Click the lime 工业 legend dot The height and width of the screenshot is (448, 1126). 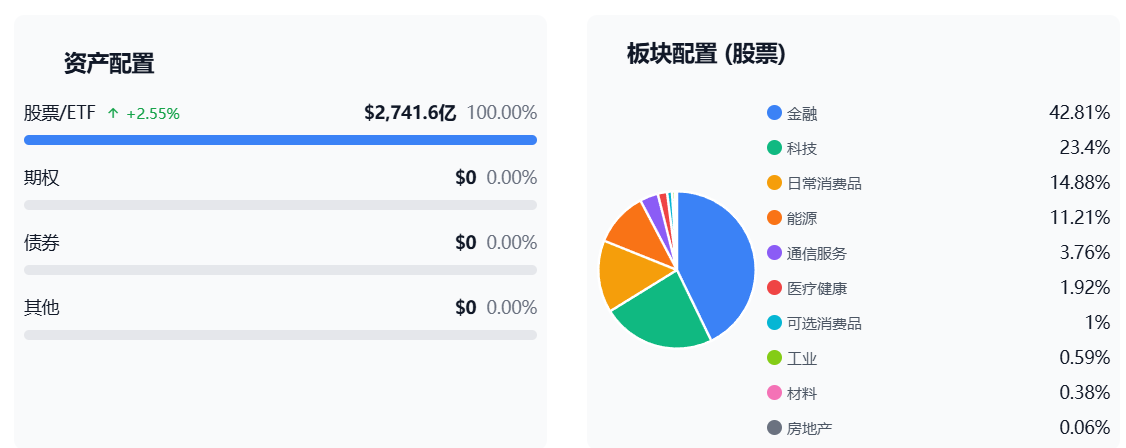774,358
